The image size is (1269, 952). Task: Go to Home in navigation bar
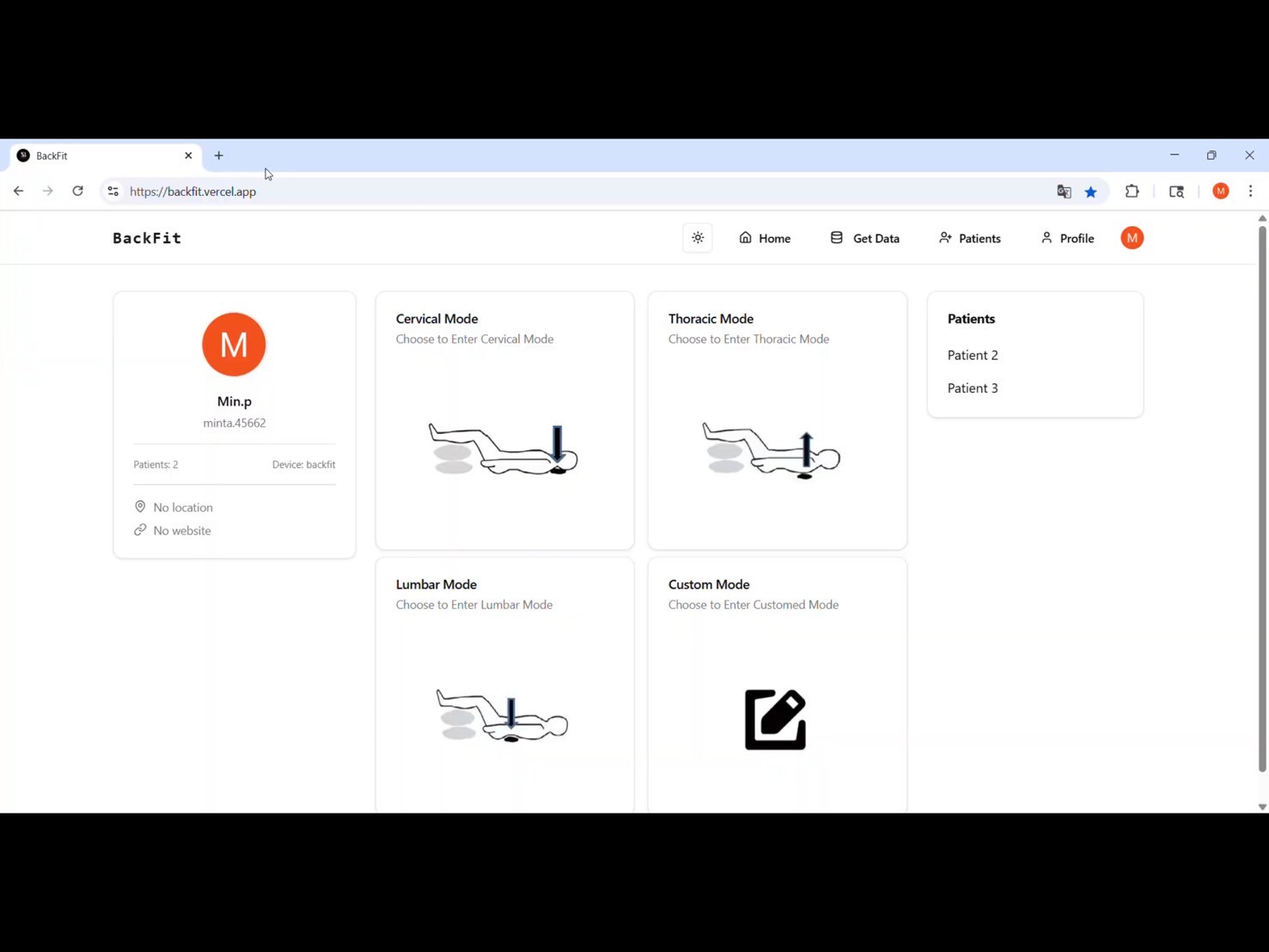point(765,238)
